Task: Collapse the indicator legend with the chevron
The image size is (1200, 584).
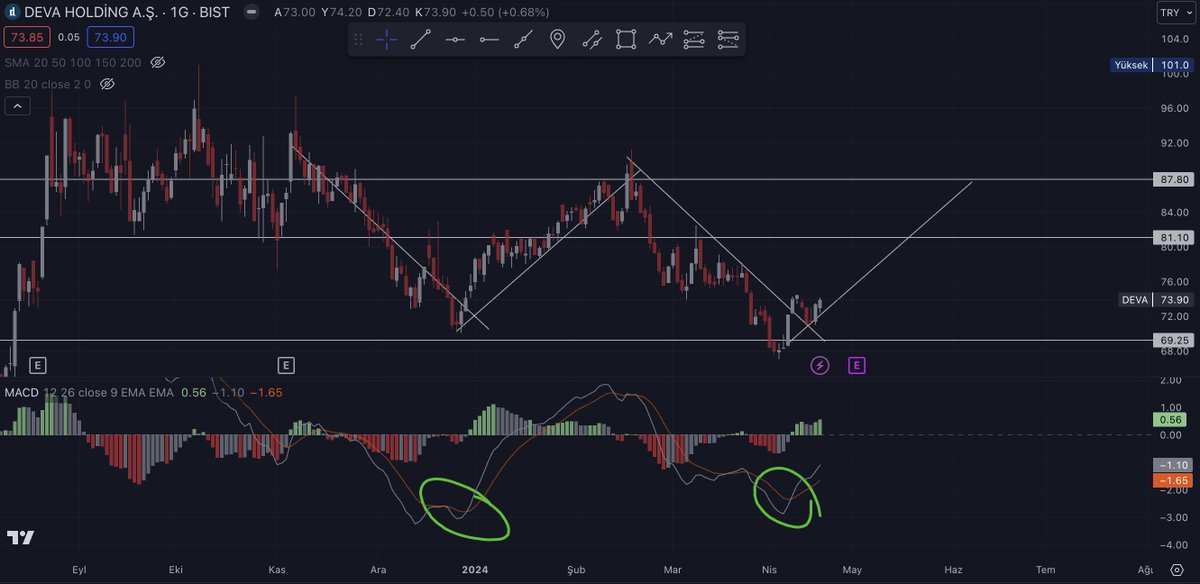Action: (15, 106)
